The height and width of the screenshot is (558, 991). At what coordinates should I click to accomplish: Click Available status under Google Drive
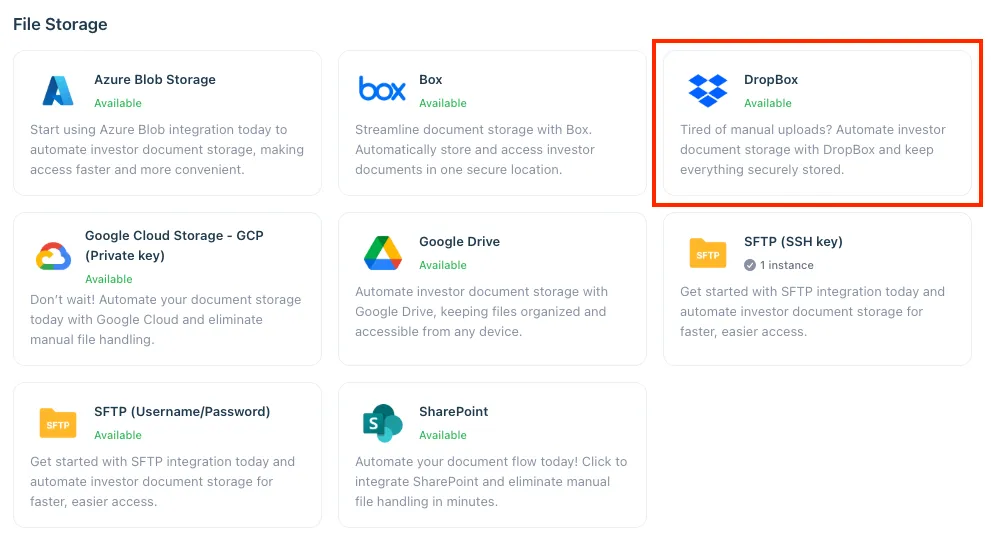(x=442, y=265)
